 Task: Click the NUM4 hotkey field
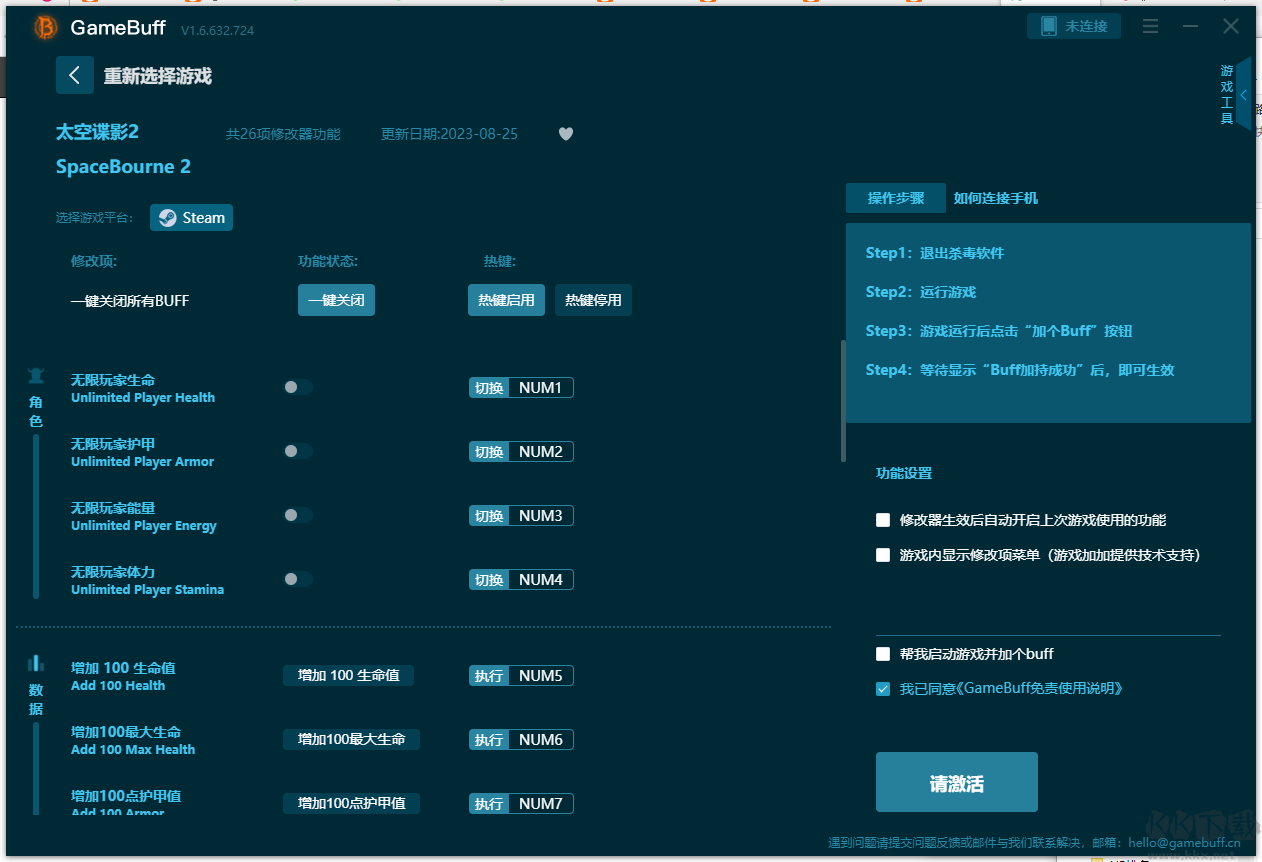click(541, 580)
